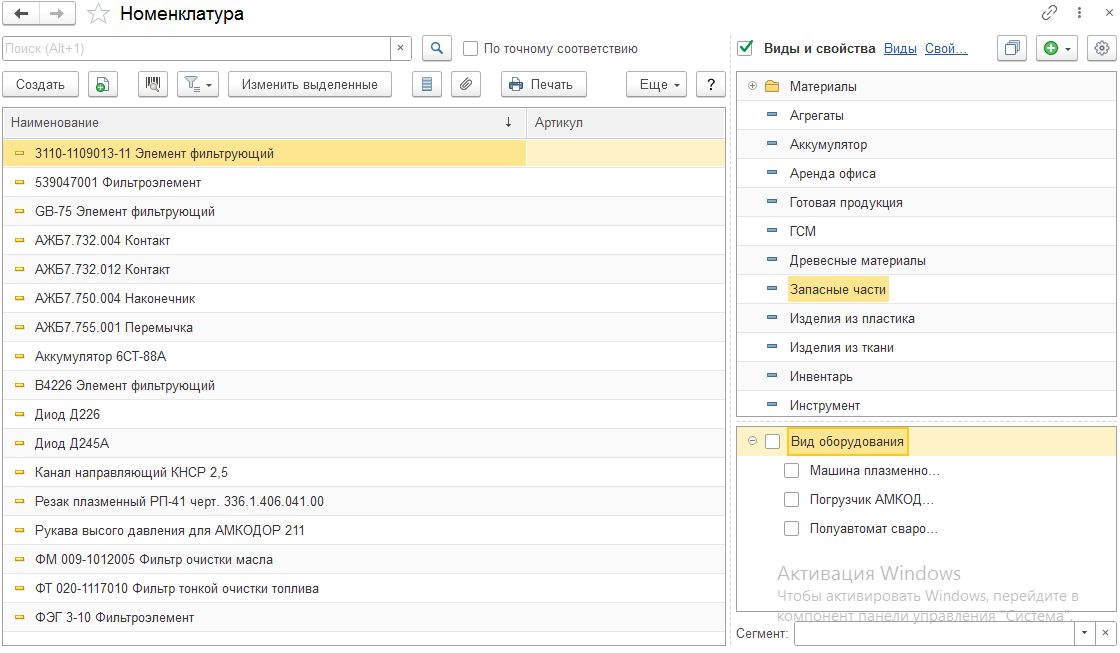Open attached files with paperclip icon

[464, 85]
